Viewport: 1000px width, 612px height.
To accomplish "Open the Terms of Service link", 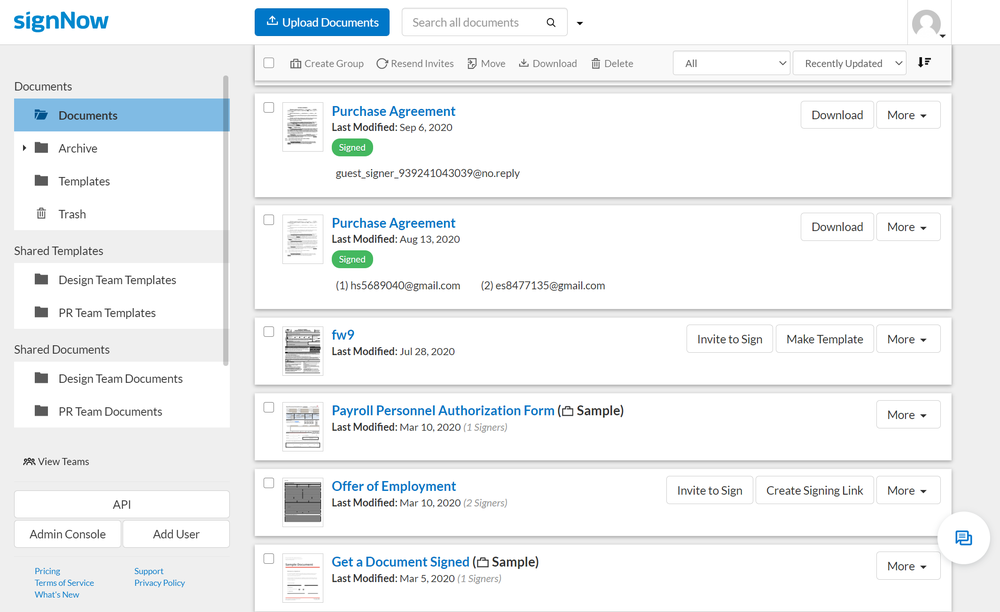I will (64, 583).
